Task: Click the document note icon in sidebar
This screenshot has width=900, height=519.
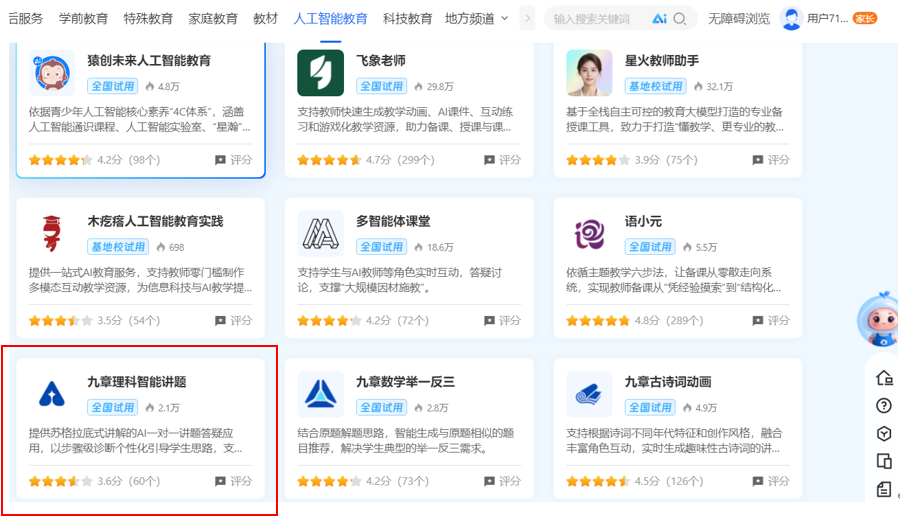Action: [x=884, y=489]
